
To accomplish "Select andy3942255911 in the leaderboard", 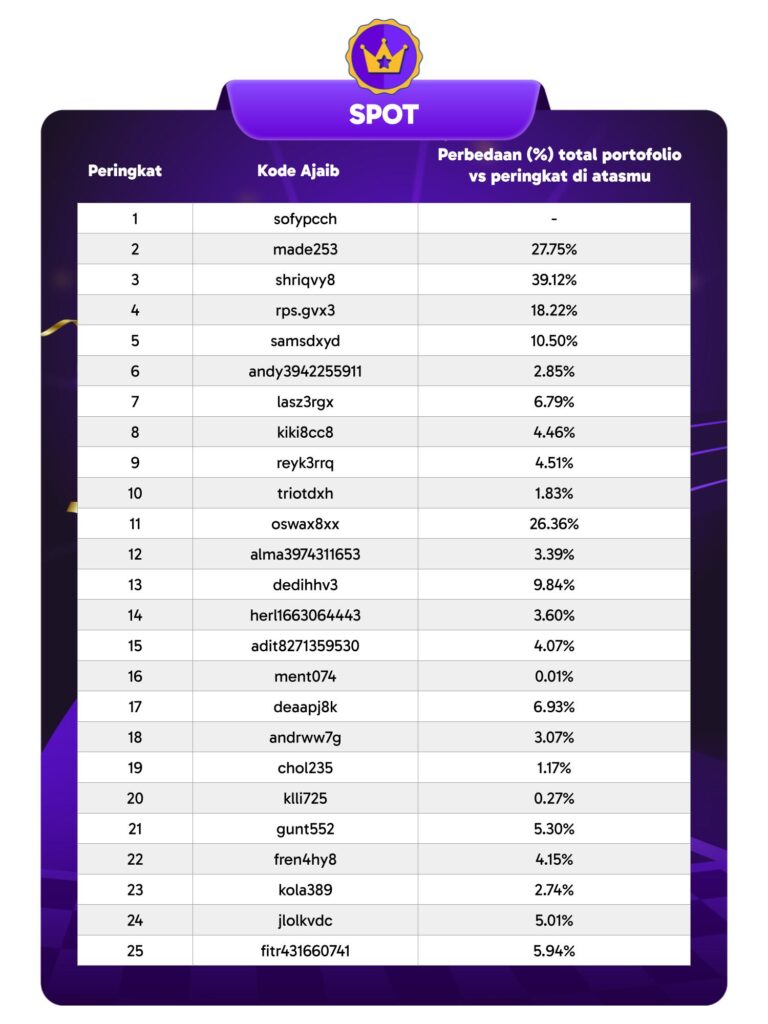I will click(x=305, y=371).
